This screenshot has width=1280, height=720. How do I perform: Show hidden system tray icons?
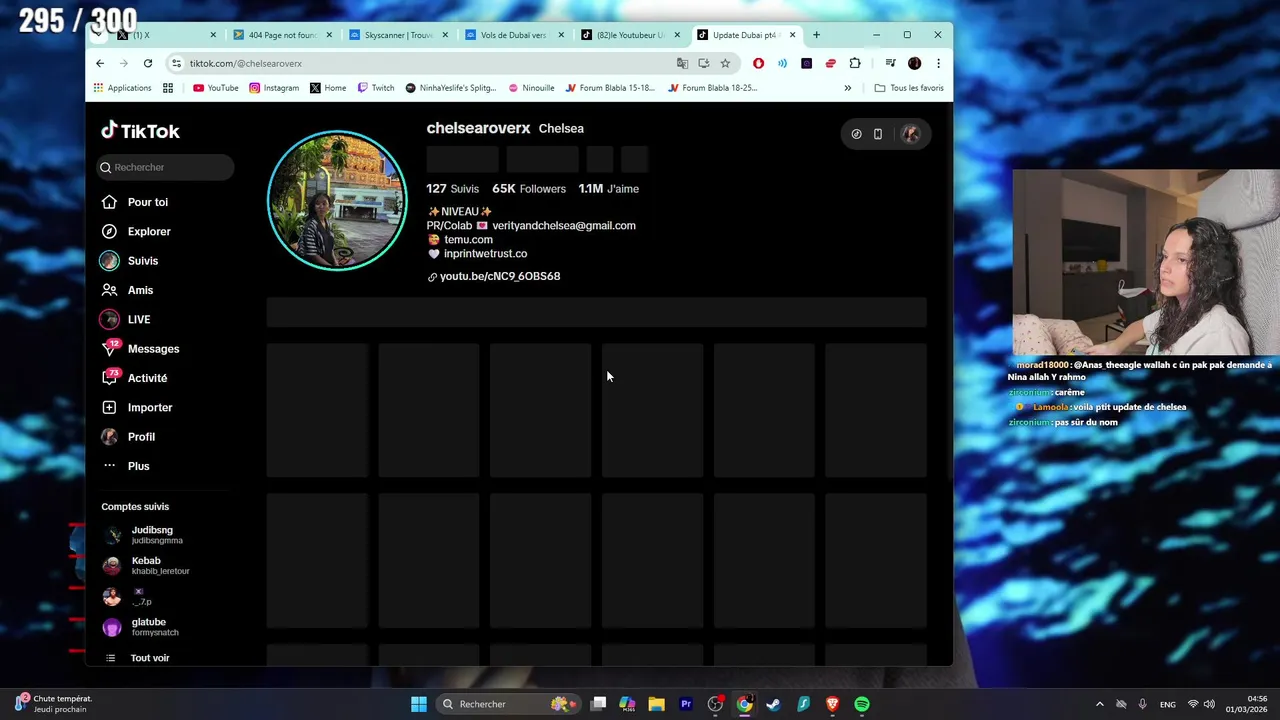[x=1100, y=704]
